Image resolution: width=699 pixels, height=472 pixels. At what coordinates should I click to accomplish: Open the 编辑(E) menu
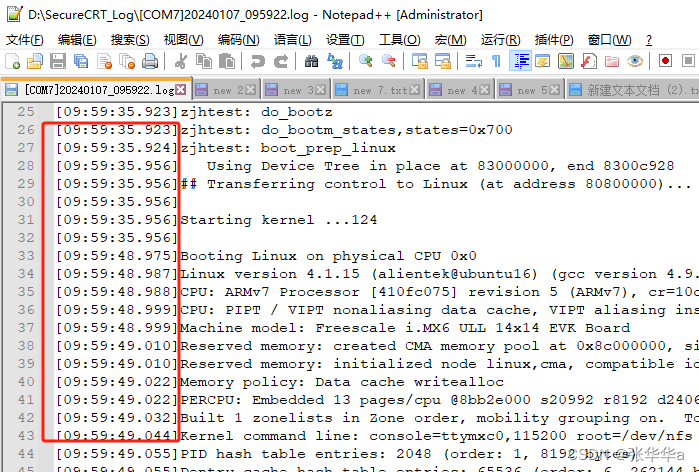(x=77, y=40)
